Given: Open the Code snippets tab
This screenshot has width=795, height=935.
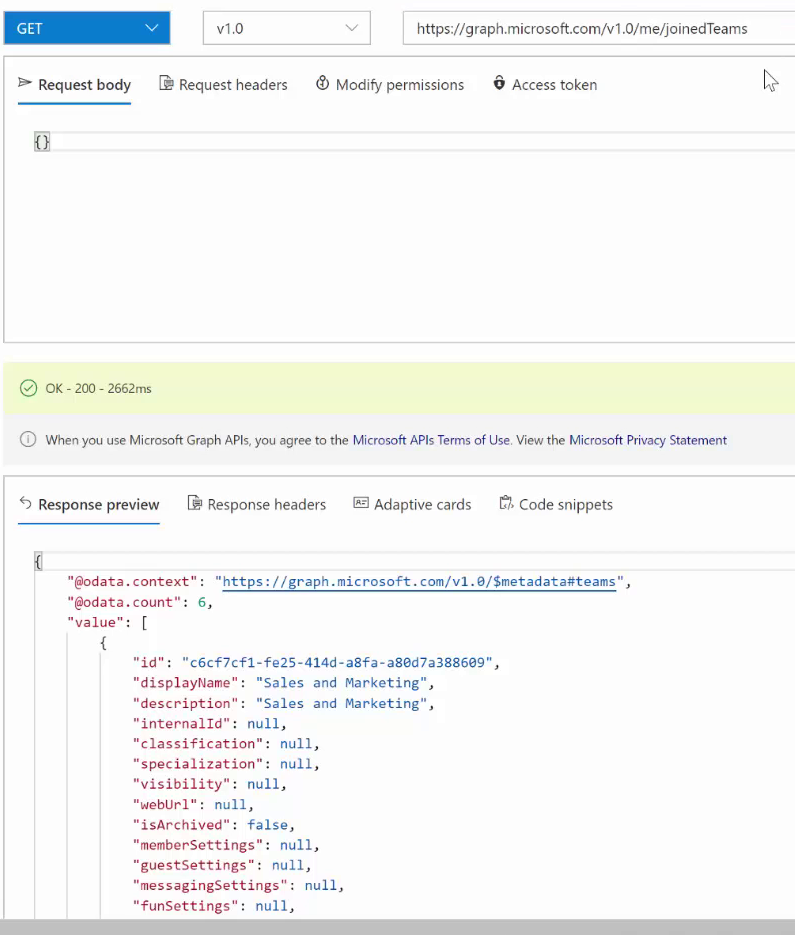Looking at the screenshot, I should [x=556, y=504].
